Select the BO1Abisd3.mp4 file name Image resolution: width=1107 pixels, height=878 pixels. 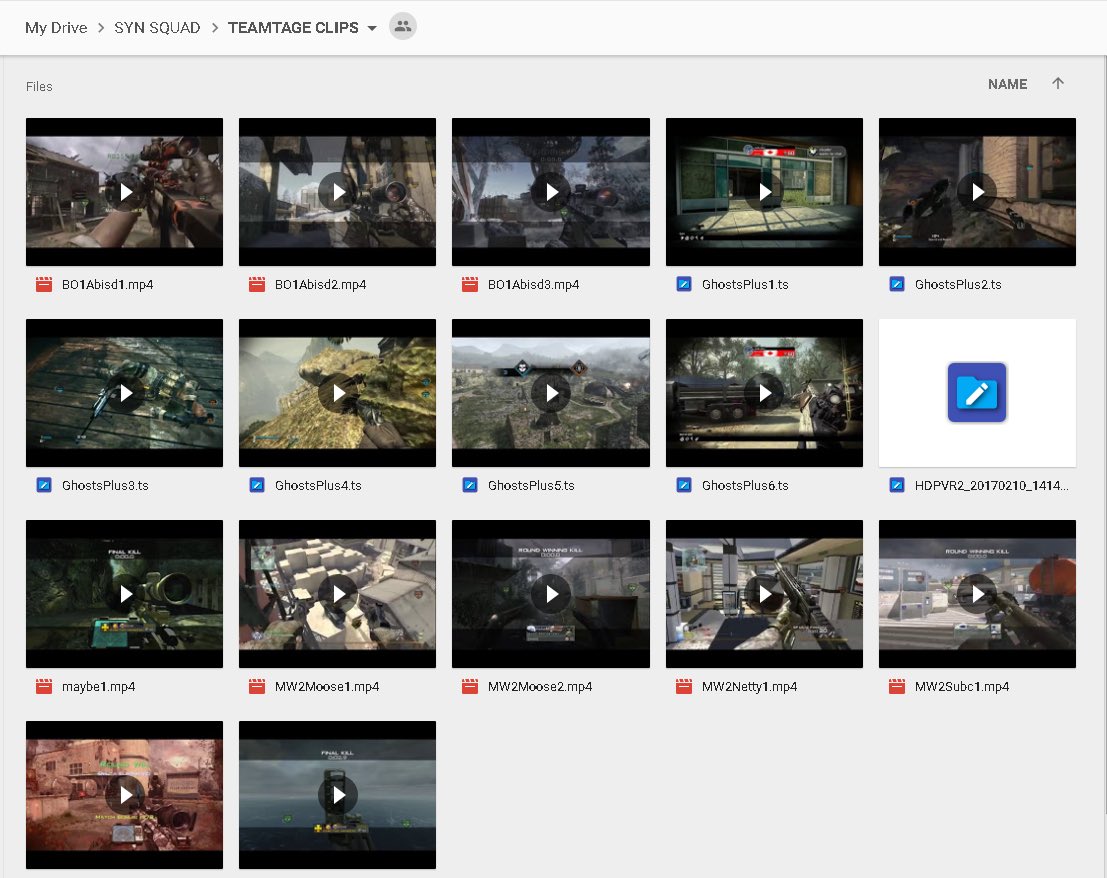[x=534, y=284]
